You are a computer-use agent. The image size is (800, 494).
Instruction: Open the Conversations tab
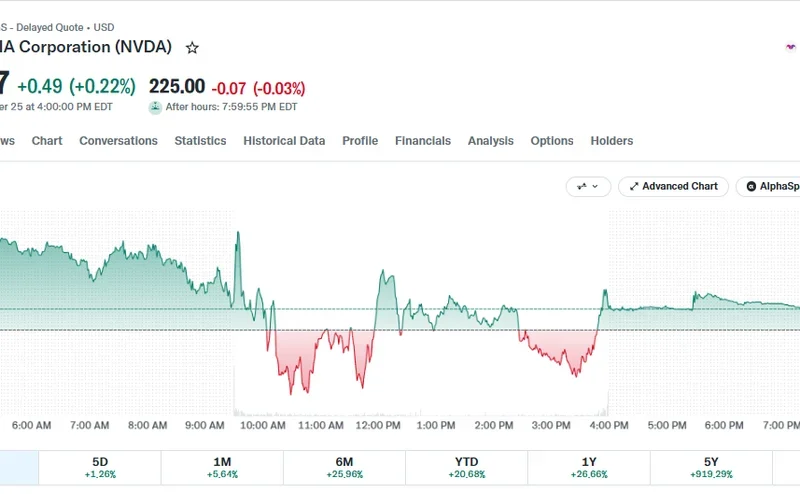pyautogui.click(x=118, y=141)
